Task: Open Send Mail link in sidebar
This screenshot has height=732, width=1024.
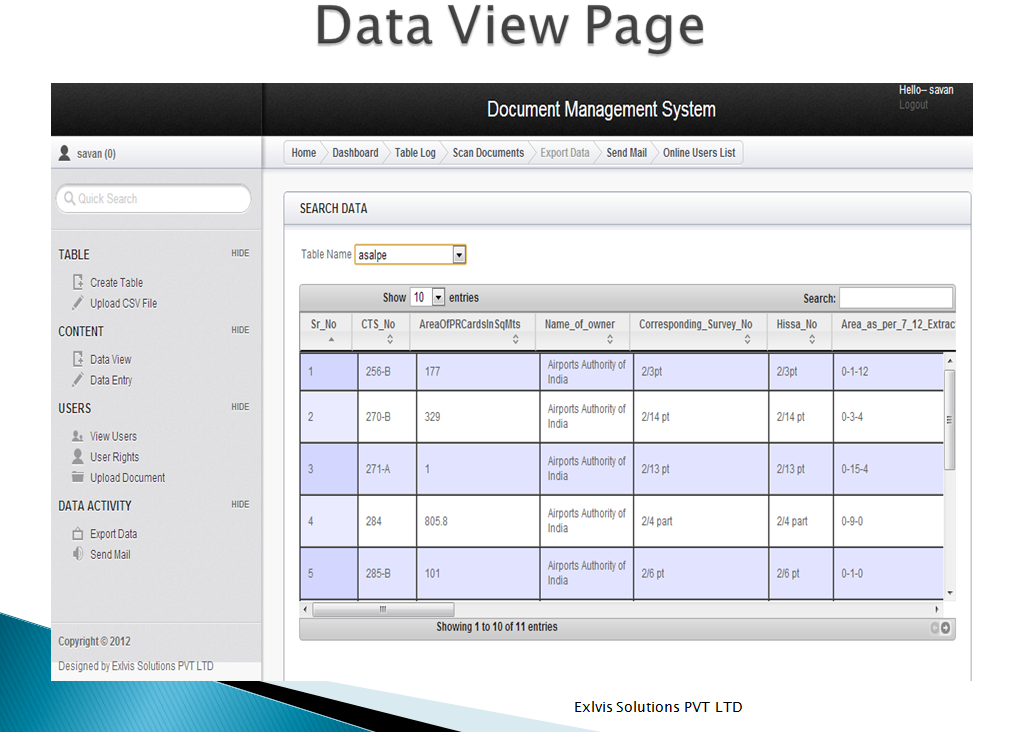Action: (110, 554)
